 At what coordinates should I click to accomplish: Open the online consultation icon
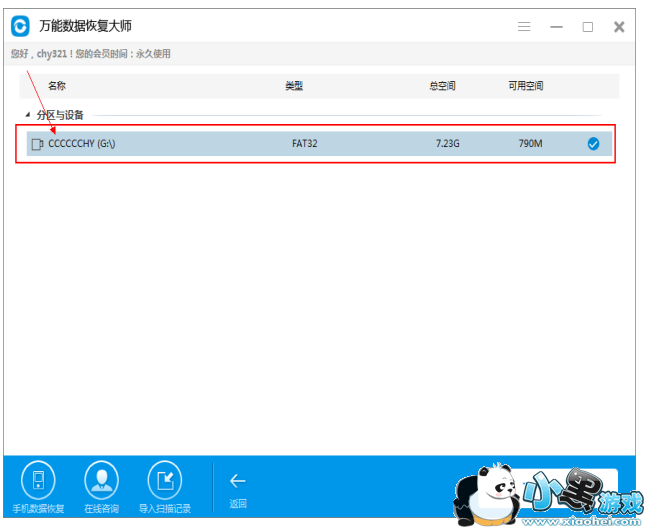pyautogui.click(x=101, y=480)
